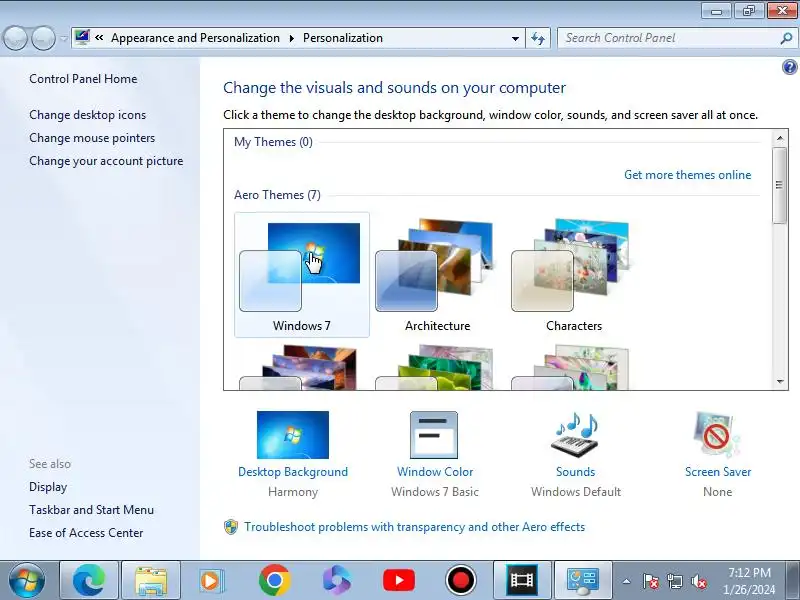Click Get more themes online
The width and height of the screenshot is (800, 600).
pos(688,175)
